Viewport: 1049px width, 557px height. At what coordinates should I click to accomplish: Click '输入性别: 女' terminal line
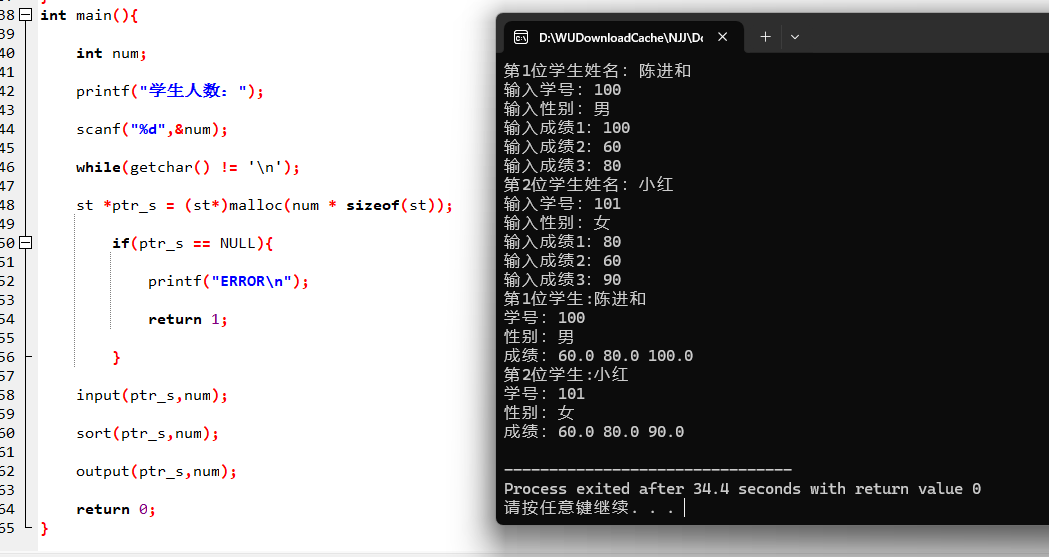(557, 222)
